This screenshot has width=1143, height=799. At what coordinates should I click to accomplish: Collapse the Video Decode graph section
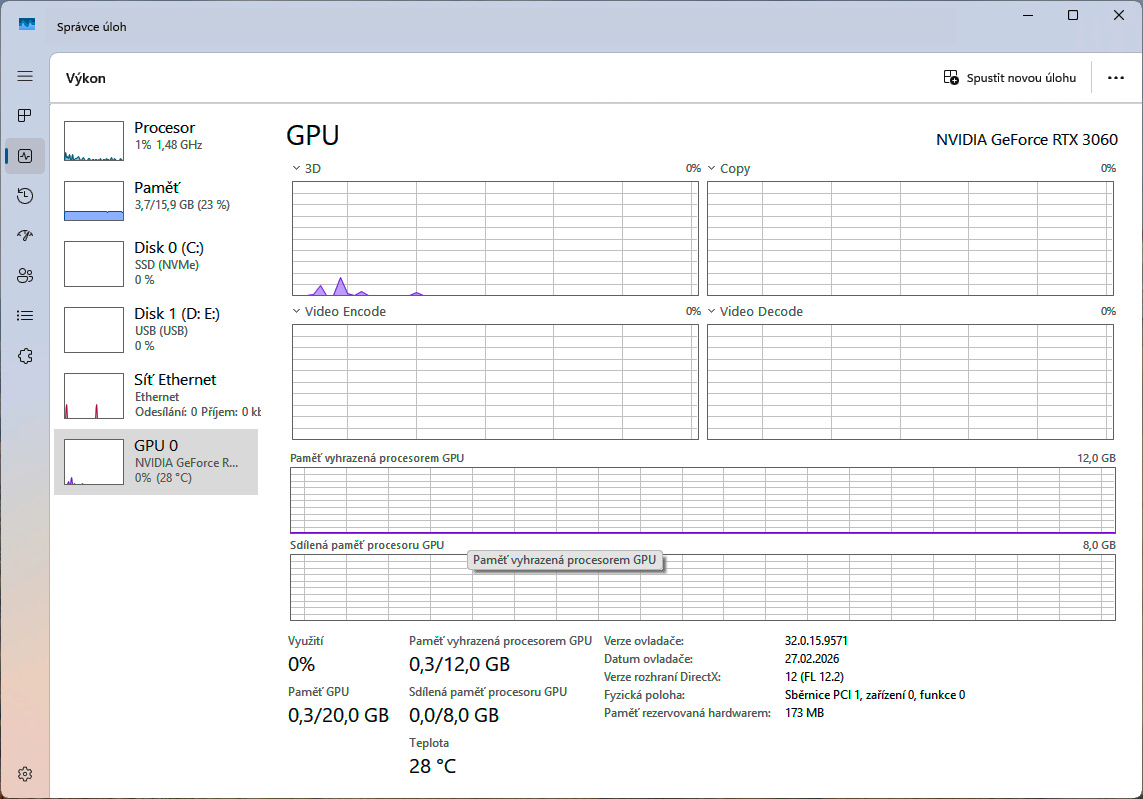pyautogui.click(x=710, y=311)
